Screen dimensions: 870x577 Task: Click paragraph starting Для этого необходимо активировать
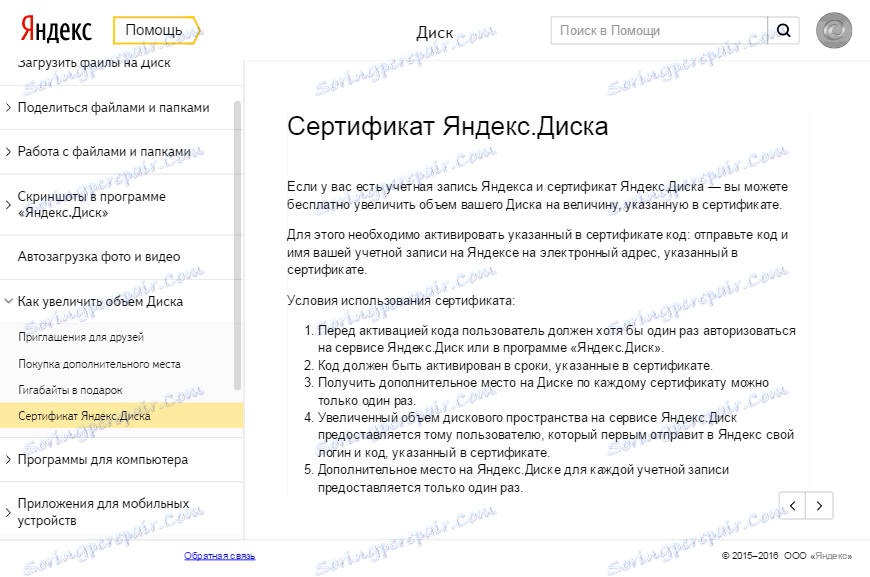pos(537,252)
